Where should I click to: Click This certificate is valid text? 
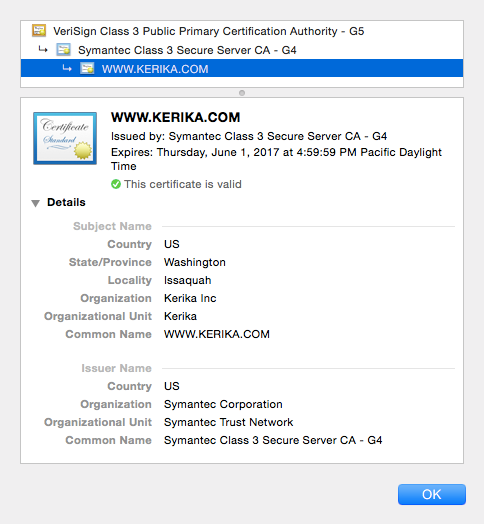click(183, 184)
